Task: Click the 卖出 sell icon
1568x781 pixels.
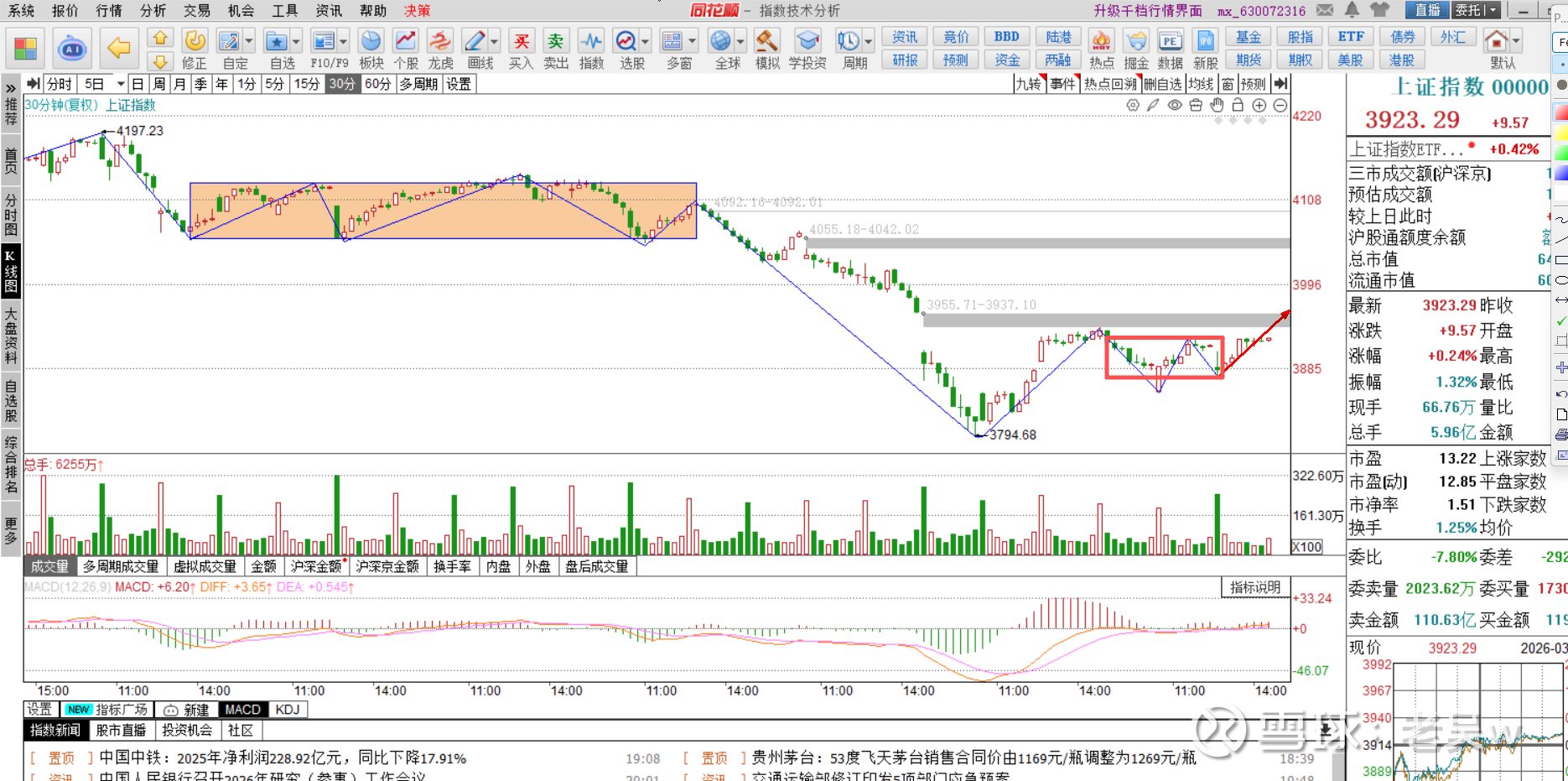Action: 555,49
